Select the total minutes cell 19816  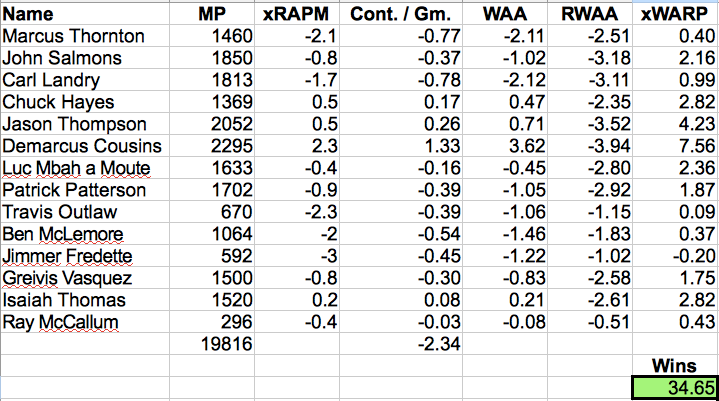212,344
